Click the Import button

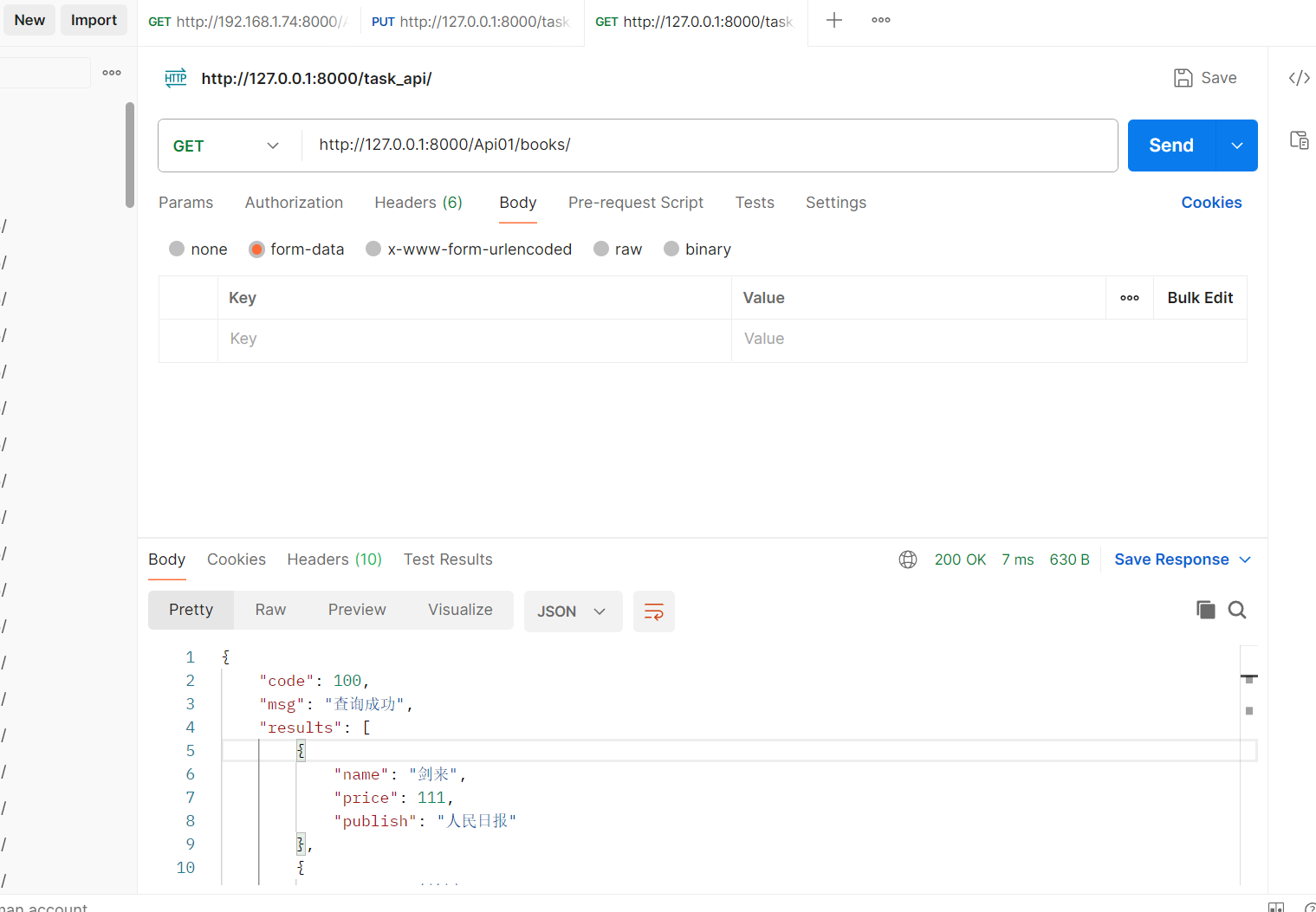[x=94, y=20]
